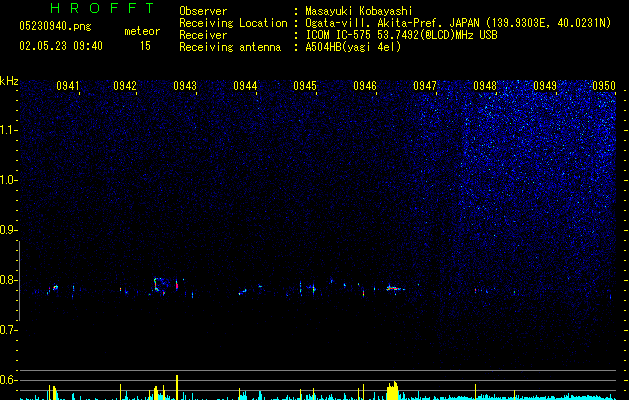Click the gray frequency range bar on the left axis
Screen dimensions: 629x400
(x=19, y=280)
